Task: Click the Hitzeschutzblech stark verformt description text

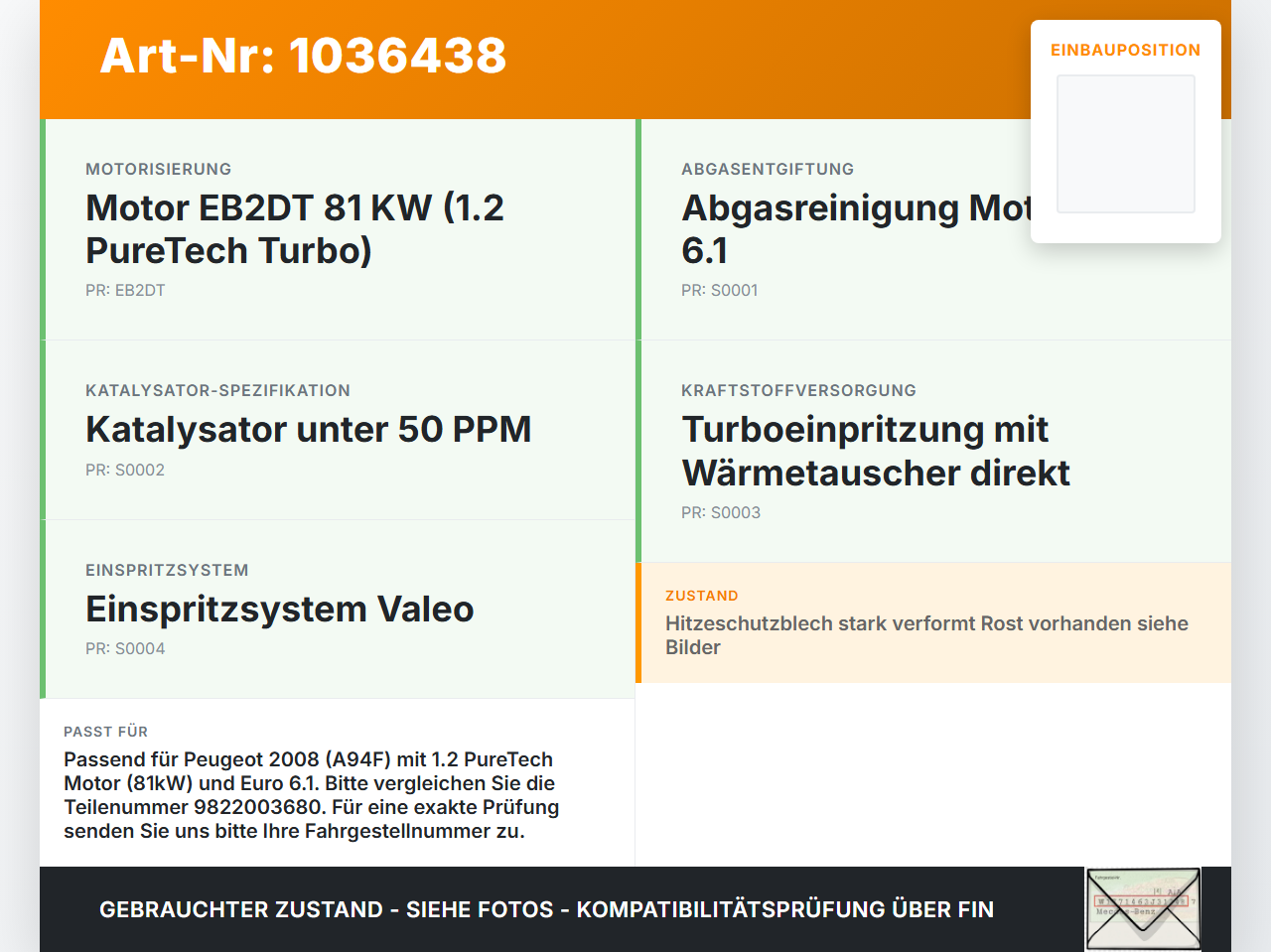Action: (926, 635)
